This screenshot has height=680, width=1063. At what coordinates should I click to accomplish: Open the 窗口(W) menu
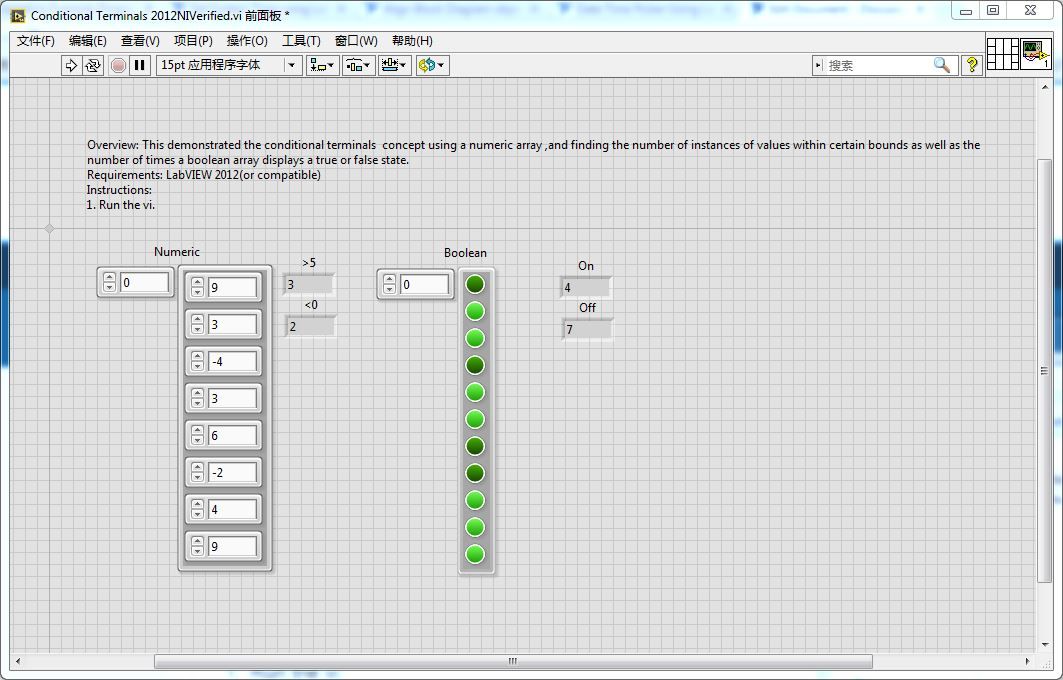pyautogui.click(x=356, y=41)
